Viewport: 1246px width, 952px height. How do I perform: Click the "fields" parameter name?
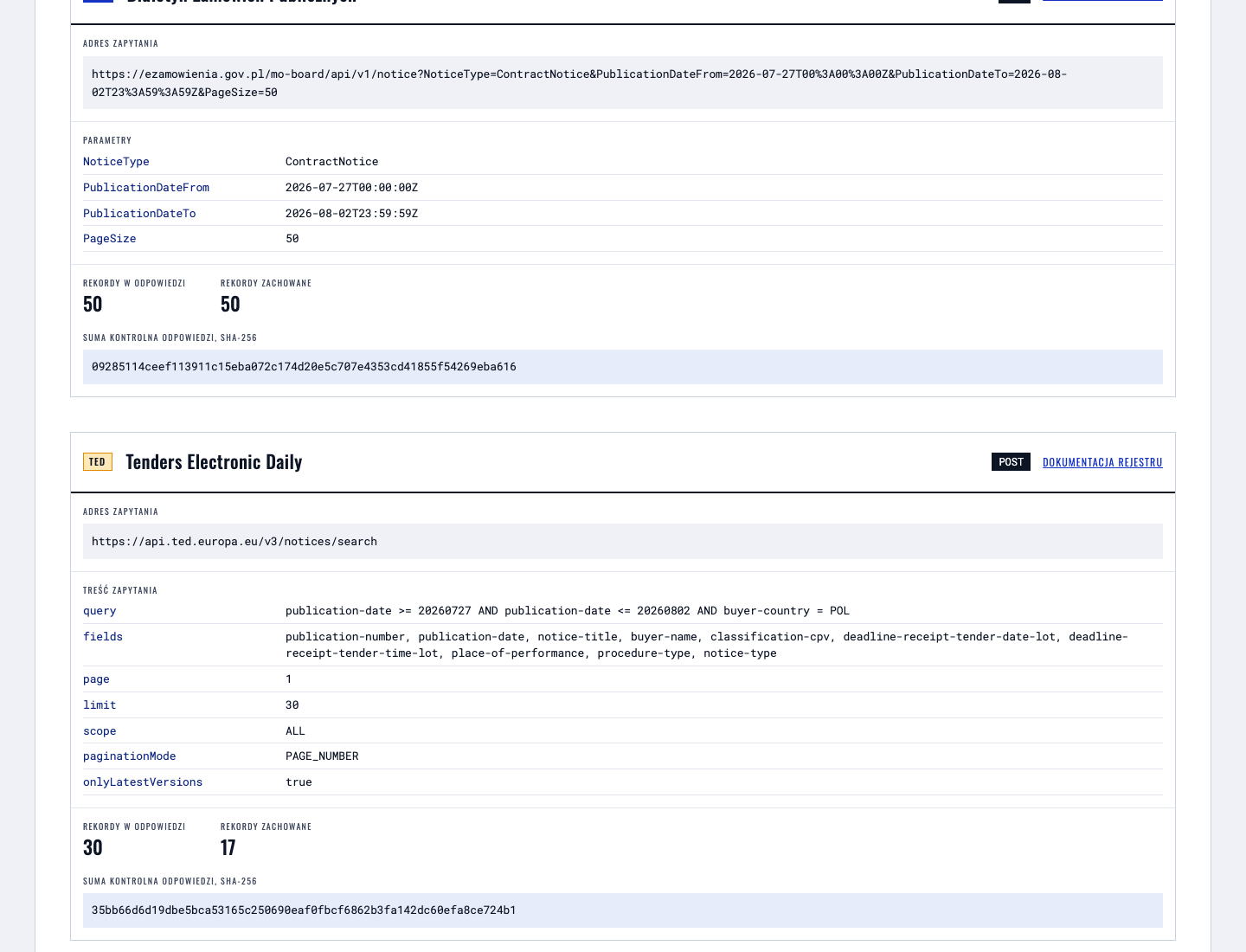[103, 637]
